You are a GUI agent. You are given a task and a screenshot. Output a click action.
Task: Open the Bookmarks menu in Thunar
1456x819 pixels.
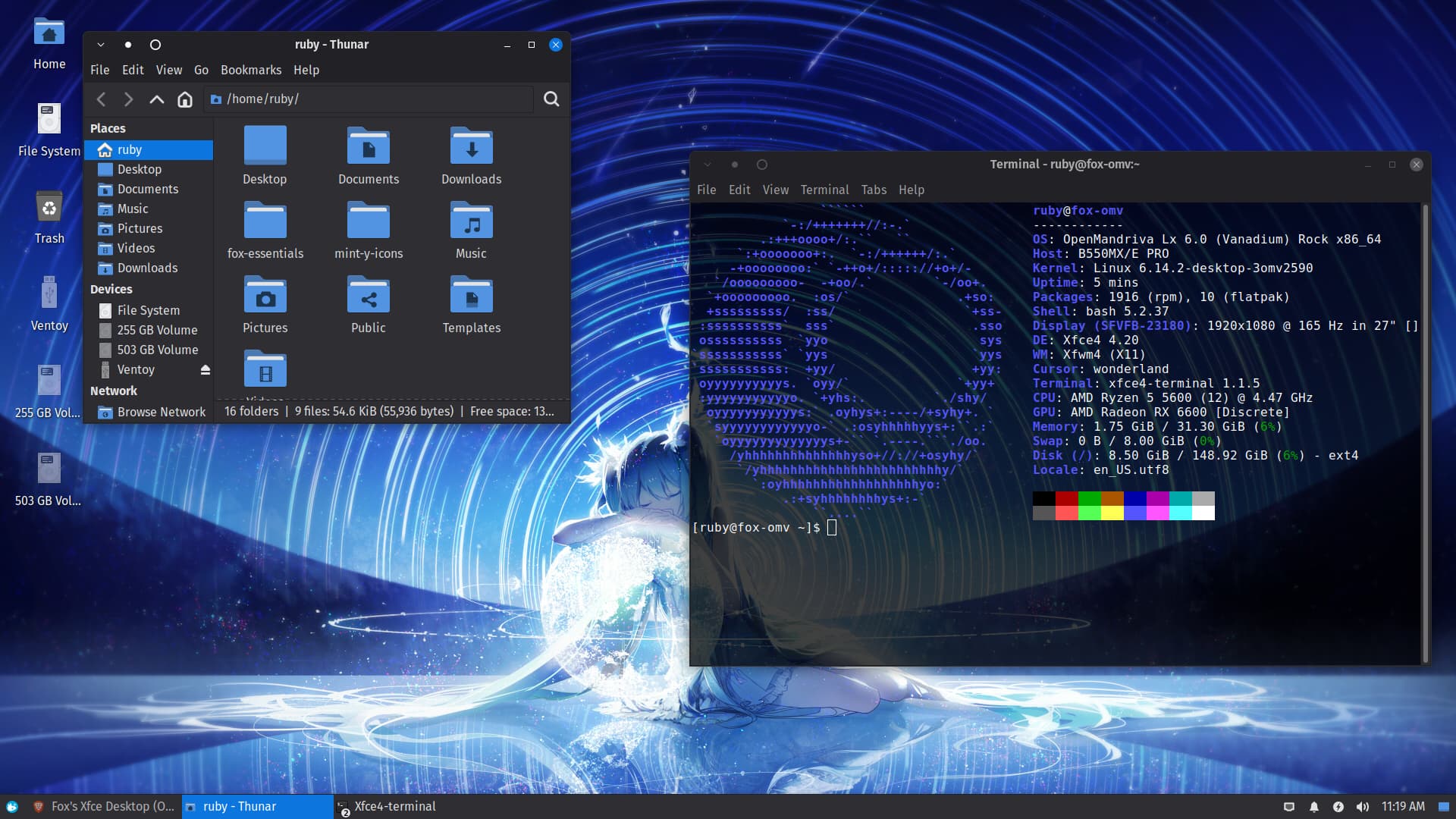(x=251, y=70)
